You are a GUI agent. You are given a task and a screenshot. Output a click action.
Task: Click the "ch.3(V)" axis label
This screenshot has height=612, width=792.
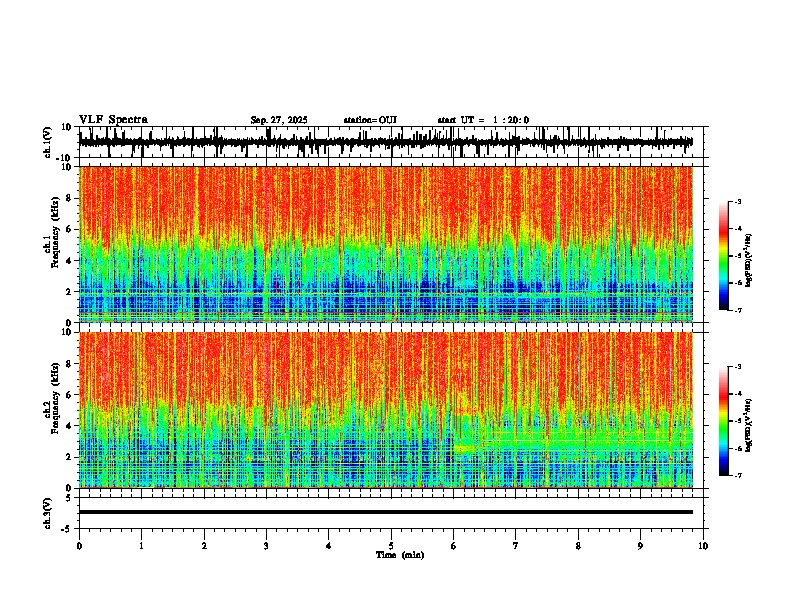(x=48, y=513)
